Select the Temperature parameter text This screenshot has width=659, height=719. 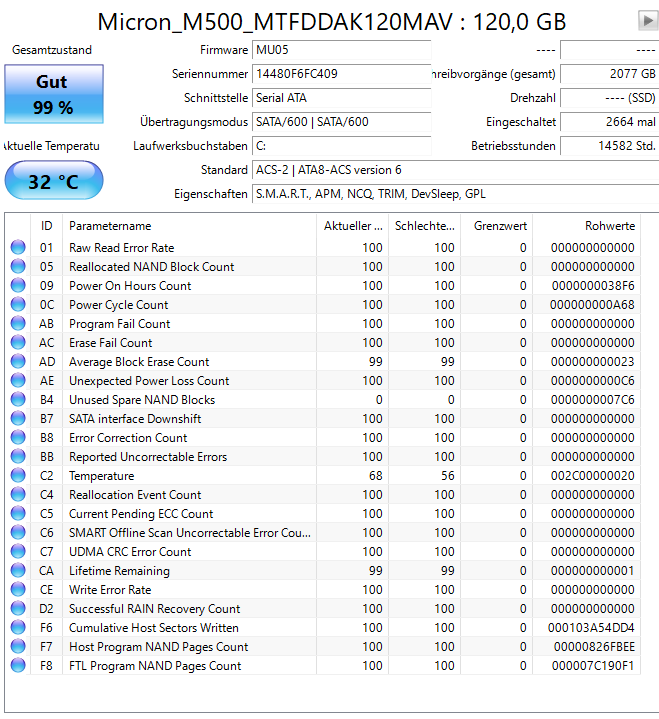point(101,476)
